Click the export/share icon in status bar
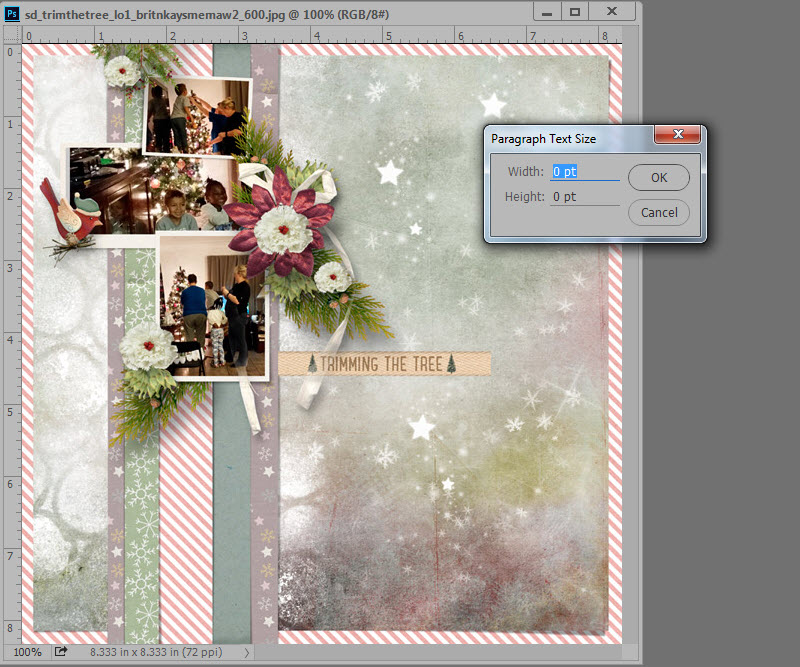The image size is (800, 667). coord(61,652)
